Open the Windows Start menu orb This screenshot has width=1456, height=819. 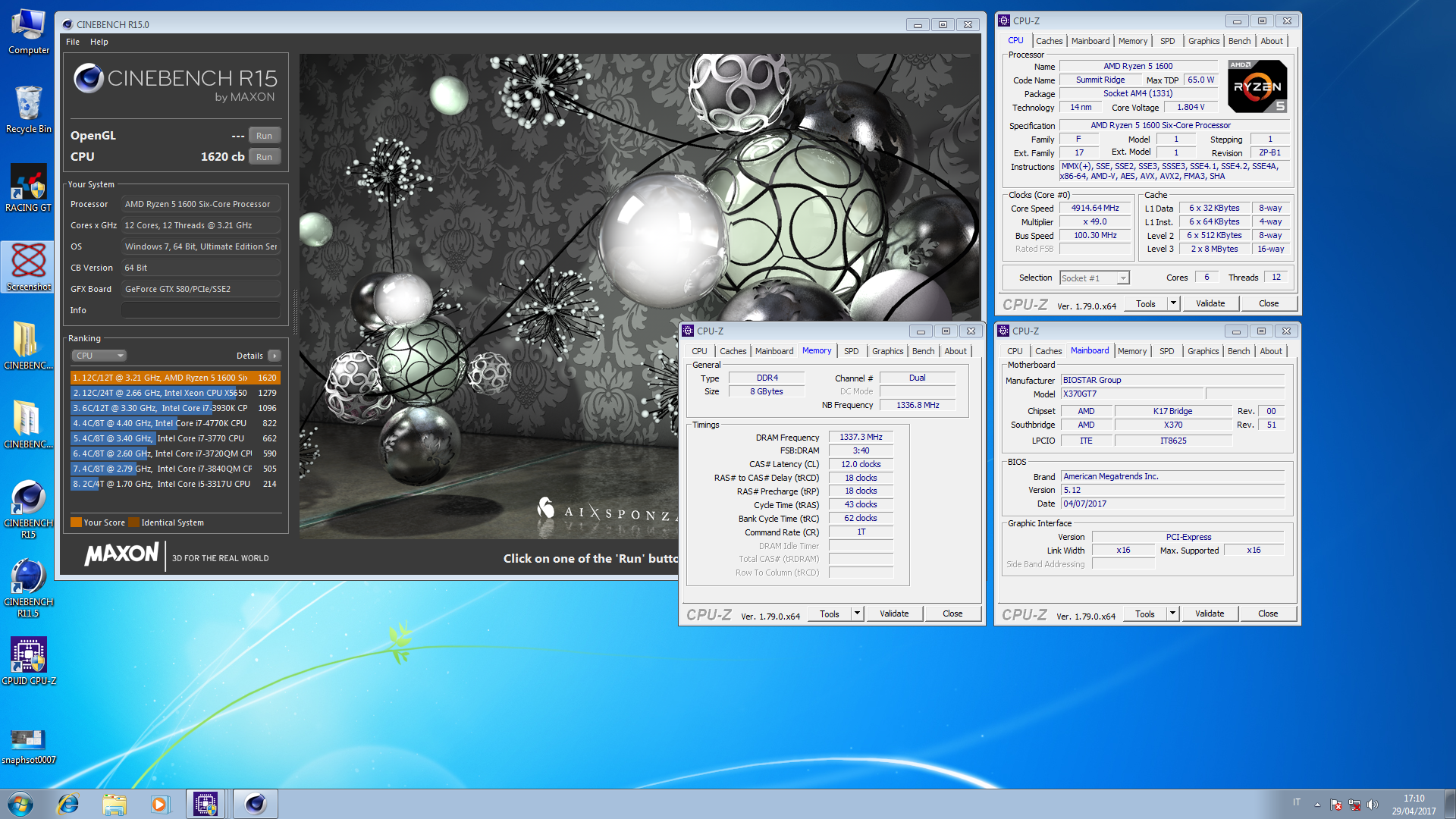20,804
